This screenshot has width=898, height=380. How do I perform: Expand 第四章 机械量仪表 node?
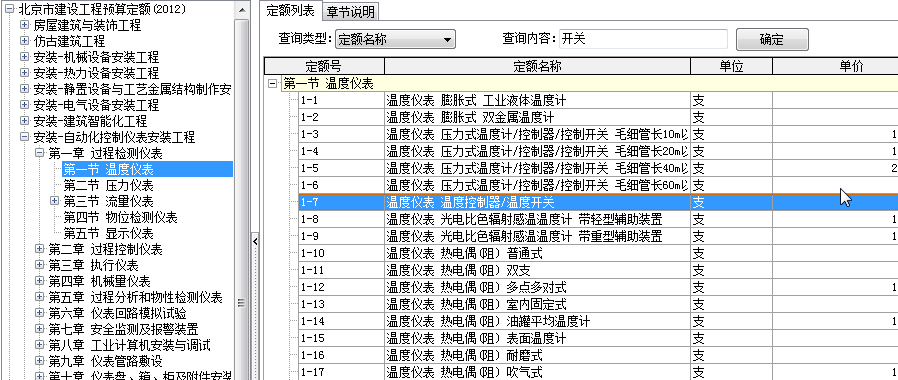pos(39,282)
